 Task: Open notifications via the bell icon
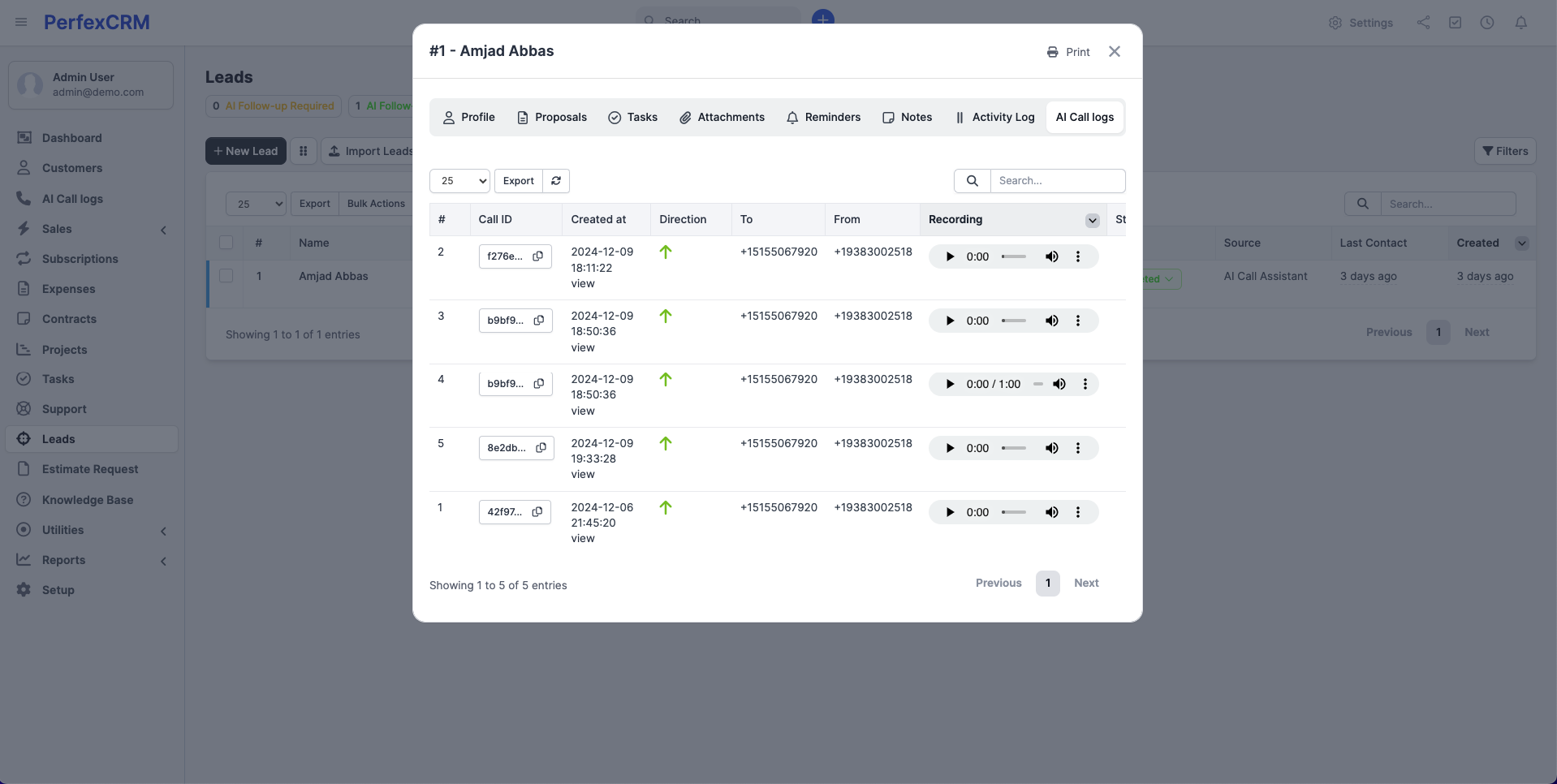pos(1520,23)
